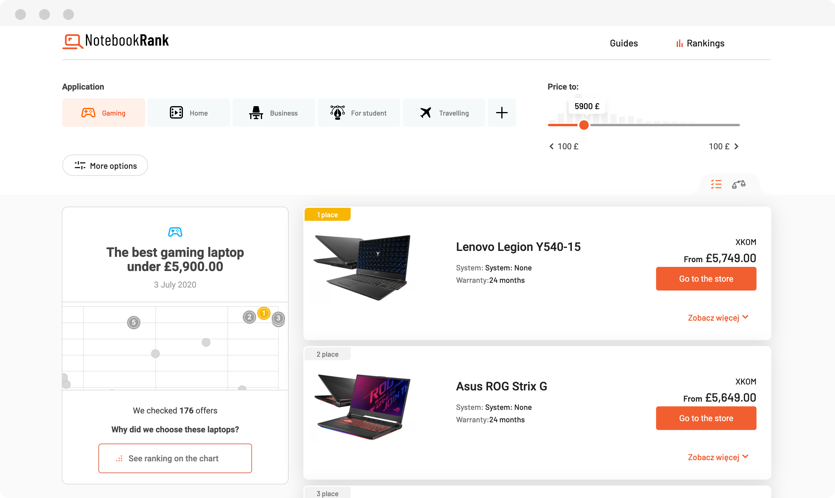Click the 5900 £ price tooltip
This screenshot has width=835, height=498.
(x=587, y=106)
